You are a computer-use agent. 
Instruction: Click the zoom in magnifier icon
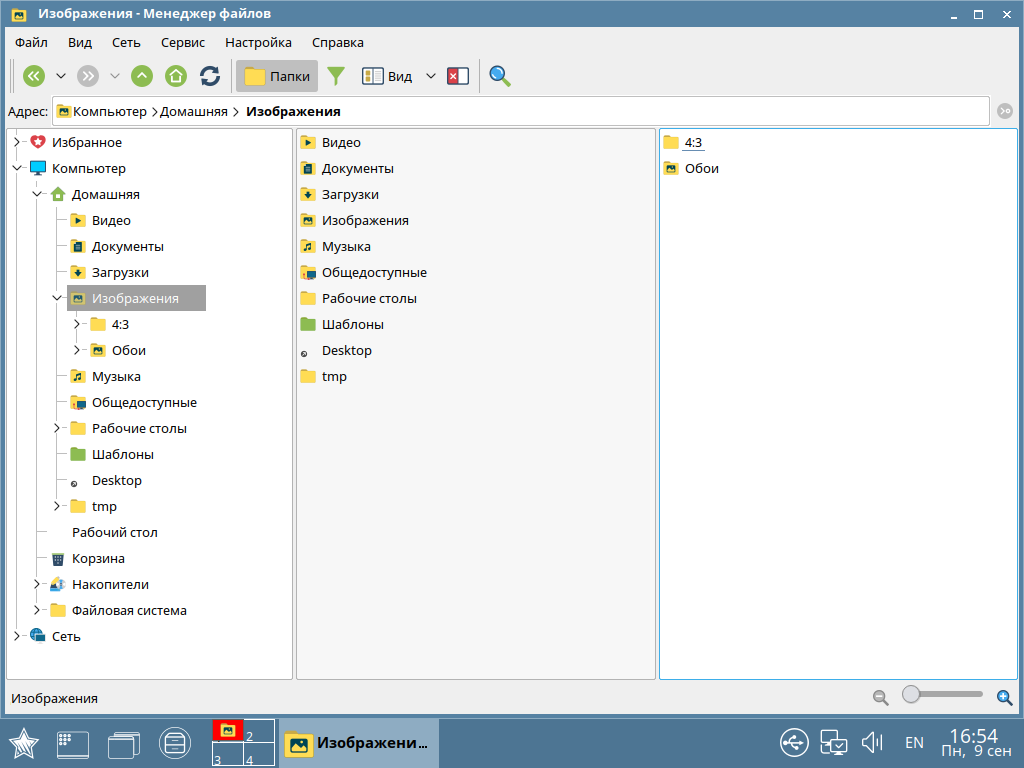[1005, 698]
